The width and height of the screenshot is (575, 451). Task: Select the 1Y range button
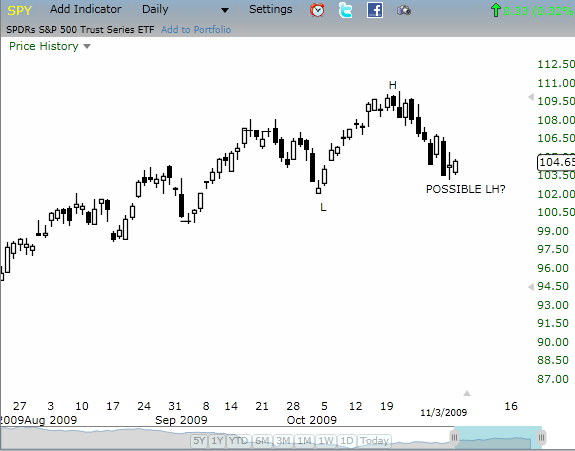tap(217, 440)
